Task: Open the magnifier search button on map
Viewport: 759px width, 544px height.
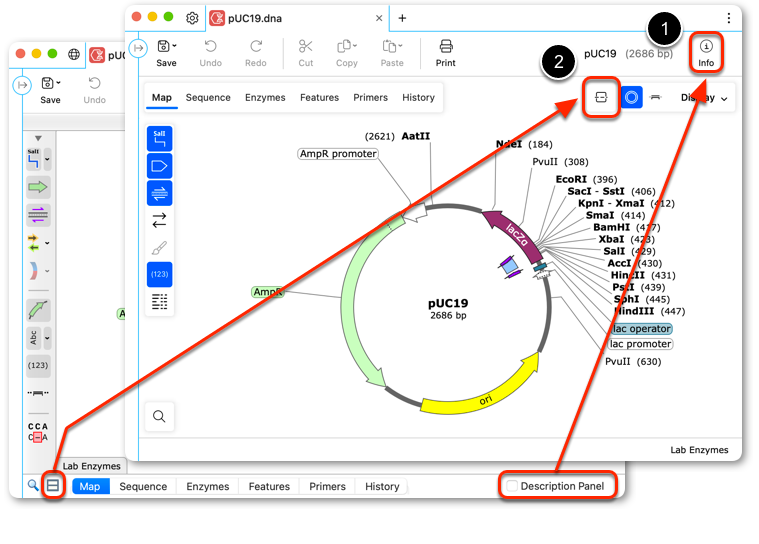Action: 159,416
